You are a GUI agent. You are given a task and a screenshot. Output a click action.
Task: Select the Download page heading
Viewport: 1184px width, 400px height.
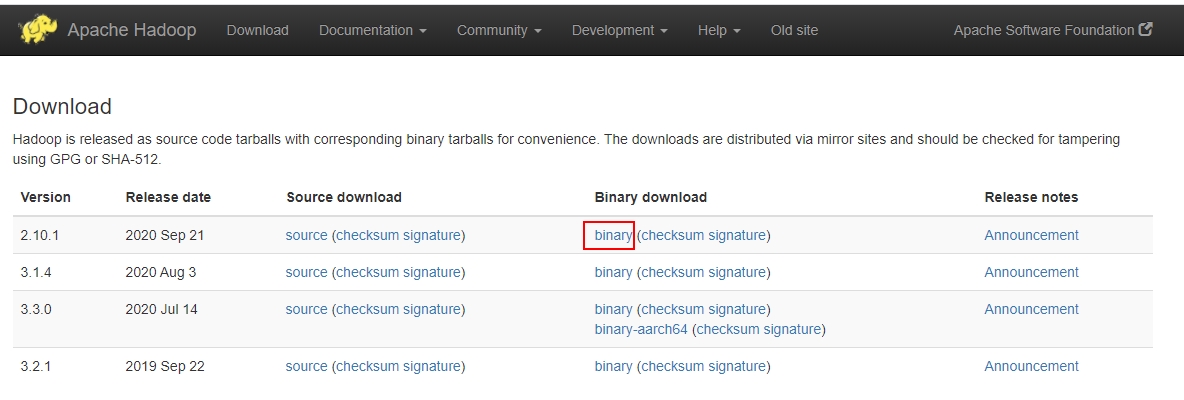click(x=63, y=106)
